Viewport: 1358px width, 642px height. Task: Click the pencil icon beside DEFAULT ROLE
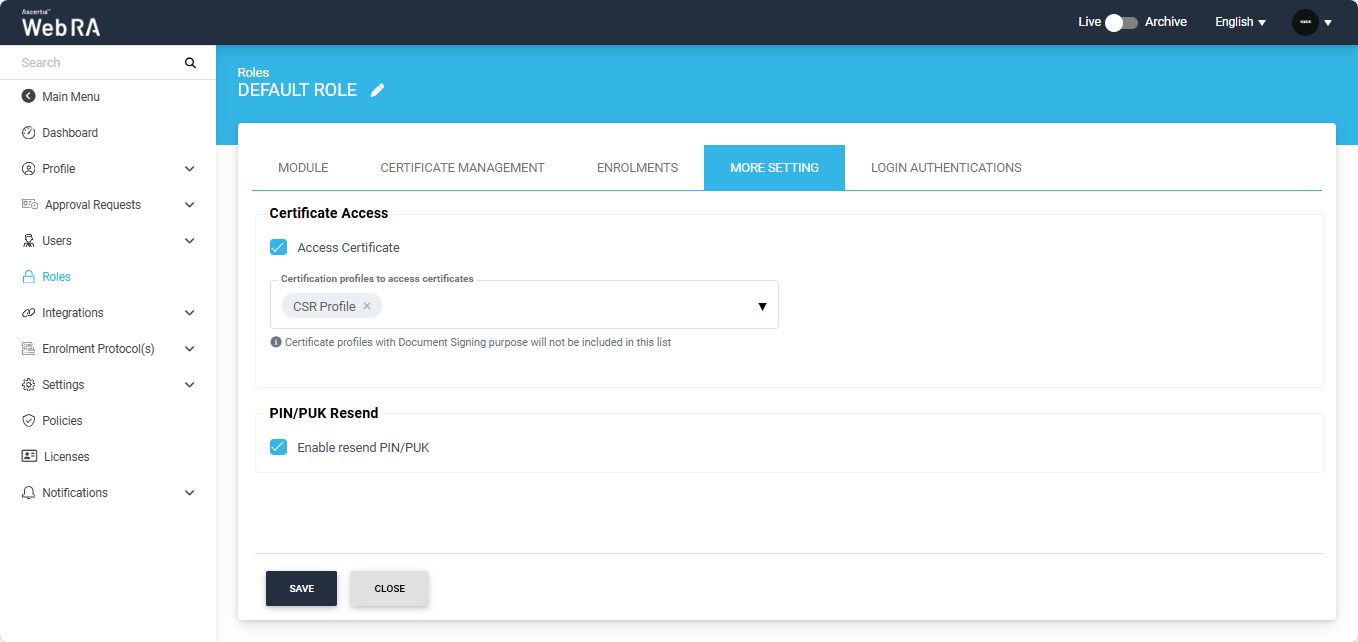click(377, 90)
